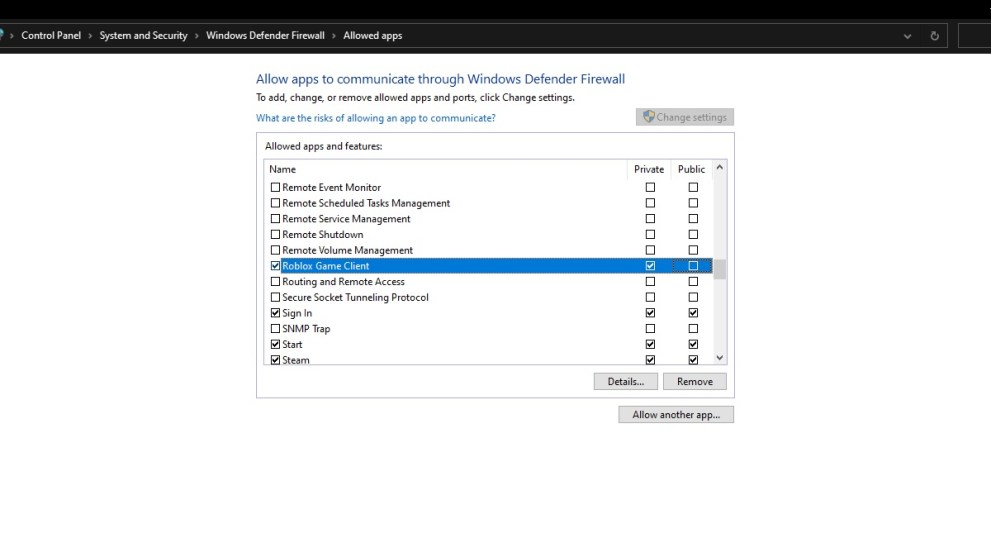Click Allow another app... button

click(x=676, y=415)
